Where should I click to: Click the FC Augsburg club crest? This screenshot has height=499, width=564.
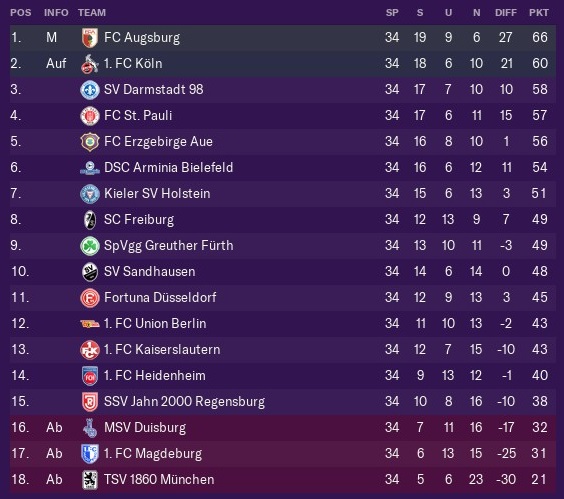point(90,38)
